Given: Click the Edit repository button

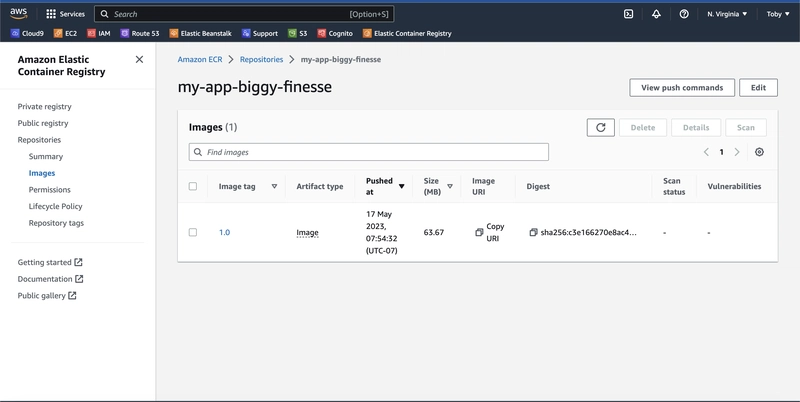Looking at the screenshot, I should pos(758,88).
